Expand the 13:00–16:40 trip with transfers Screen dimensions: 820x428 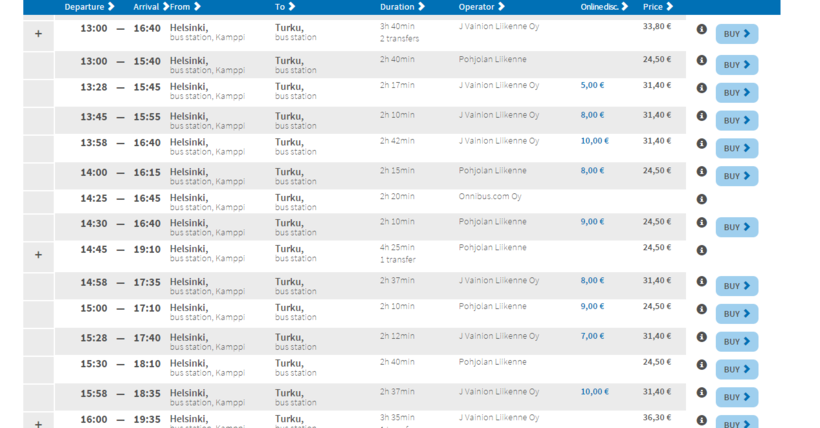[38, 34]
